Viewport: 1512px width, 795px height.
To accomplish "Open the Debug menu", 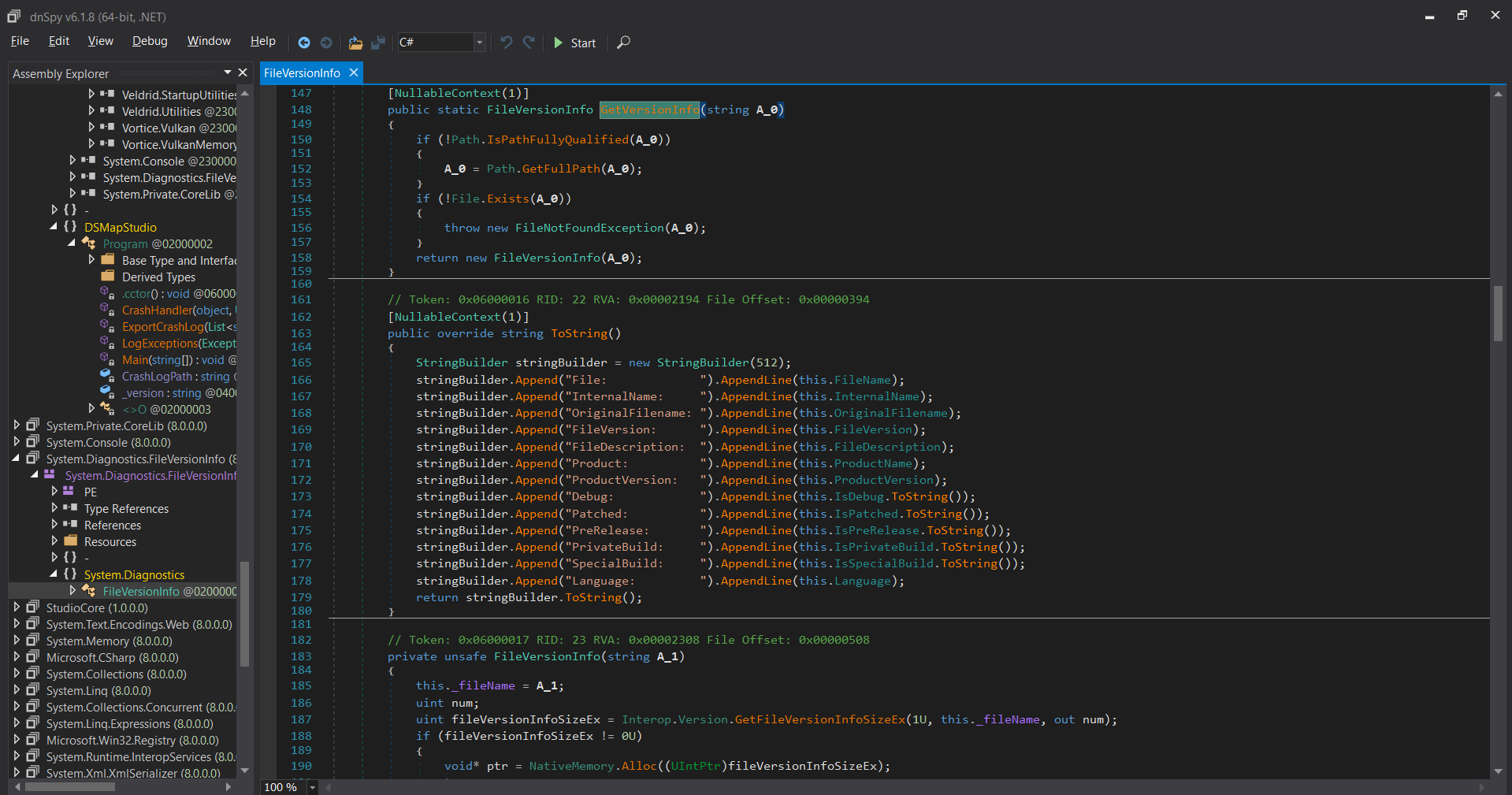I will pyautogui.click(x=150, y=41).
